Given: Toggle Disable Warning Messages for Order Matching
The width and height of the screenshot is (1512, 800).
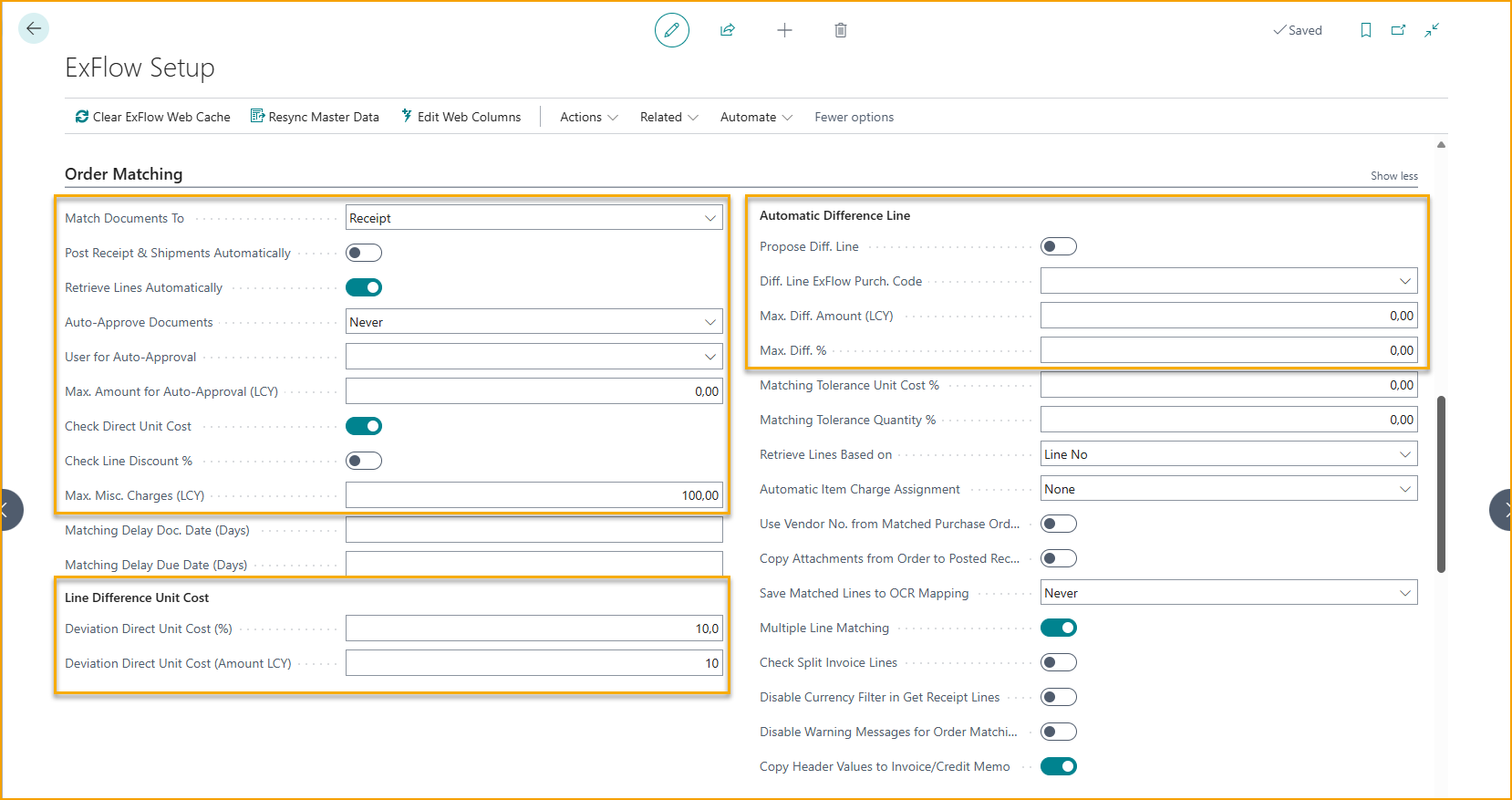Looking at the screenshot, I should coord(1059,732).
